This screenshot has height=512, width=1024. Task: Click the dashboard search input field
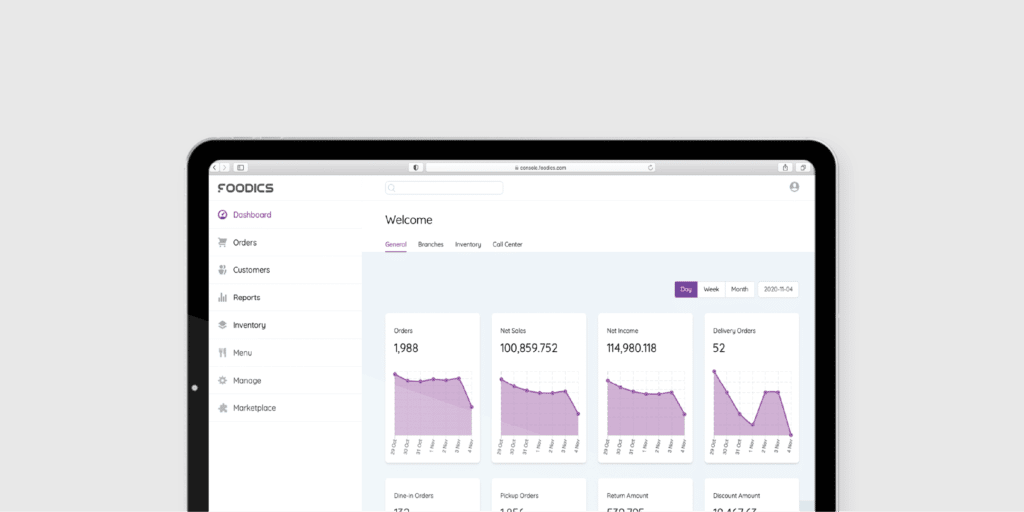[447, 187]
